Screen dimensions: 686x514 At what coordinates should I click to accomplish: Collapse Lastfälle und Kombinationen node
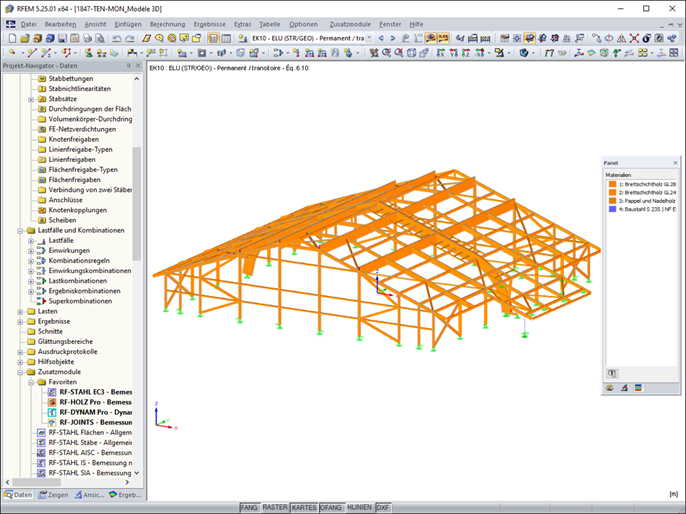(x=20, y=231)
